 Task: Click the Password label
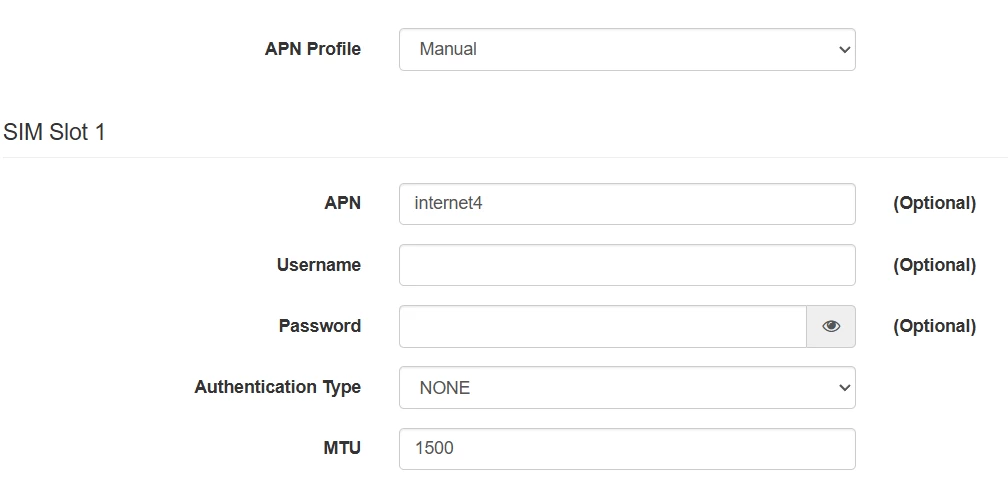tap(320, 326)
